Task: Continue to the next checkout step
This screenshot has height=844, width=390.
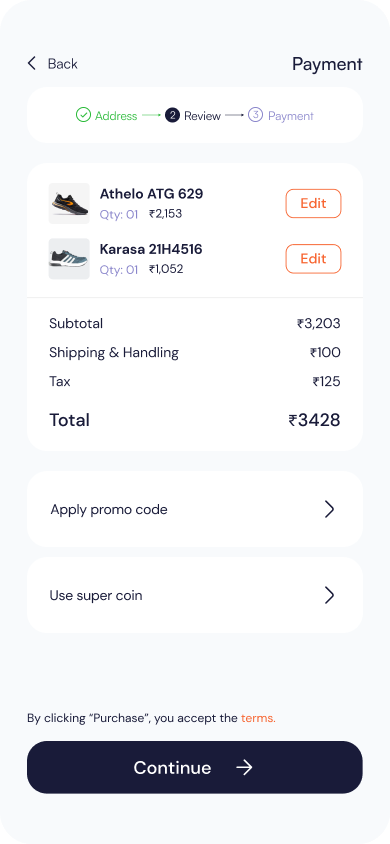Action: [195, 768]
